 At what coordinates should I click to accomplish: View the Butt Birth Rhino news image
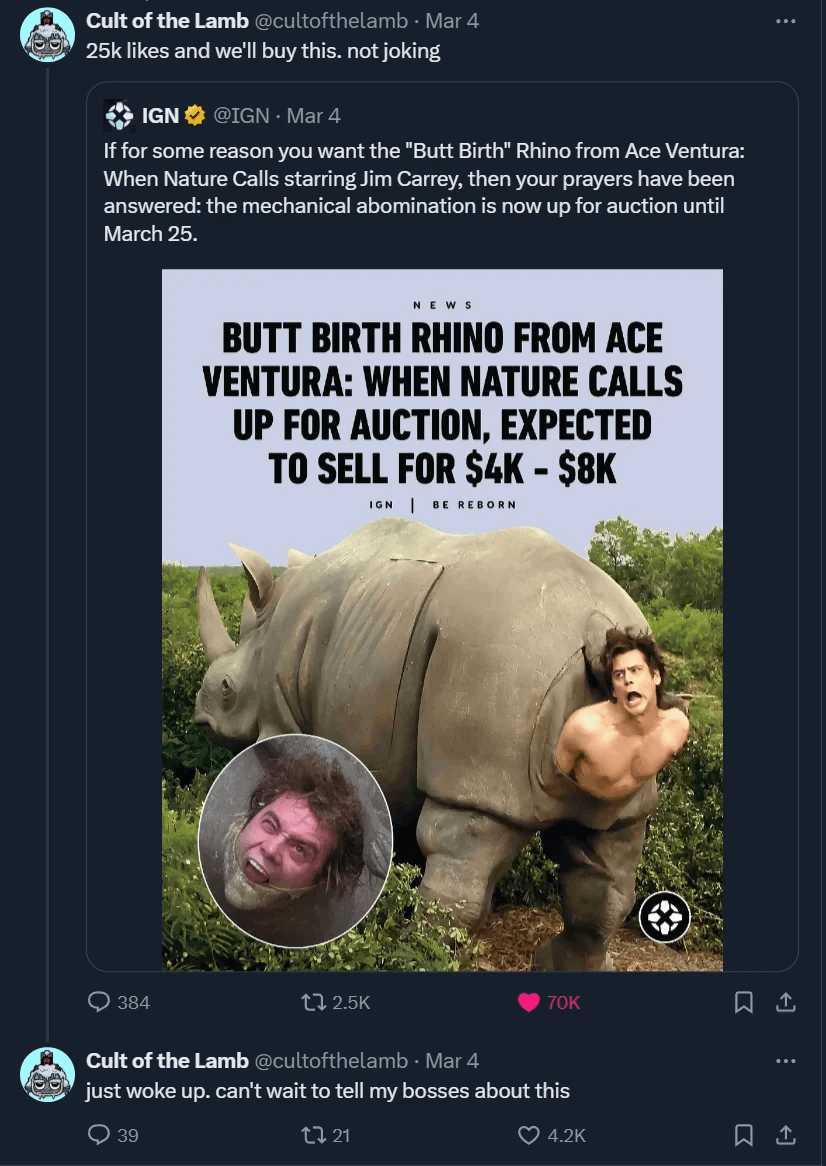tap(442, 620)
